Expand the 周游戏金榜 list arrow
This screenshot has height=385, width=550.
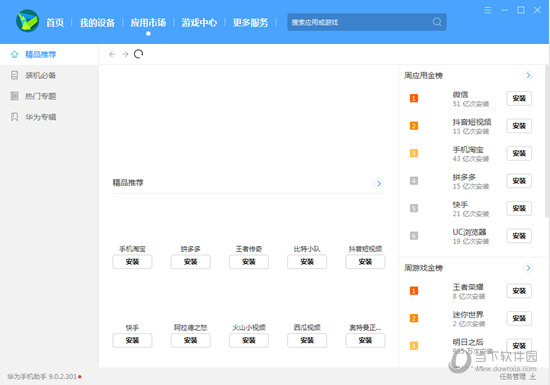[x=528, y=268]
